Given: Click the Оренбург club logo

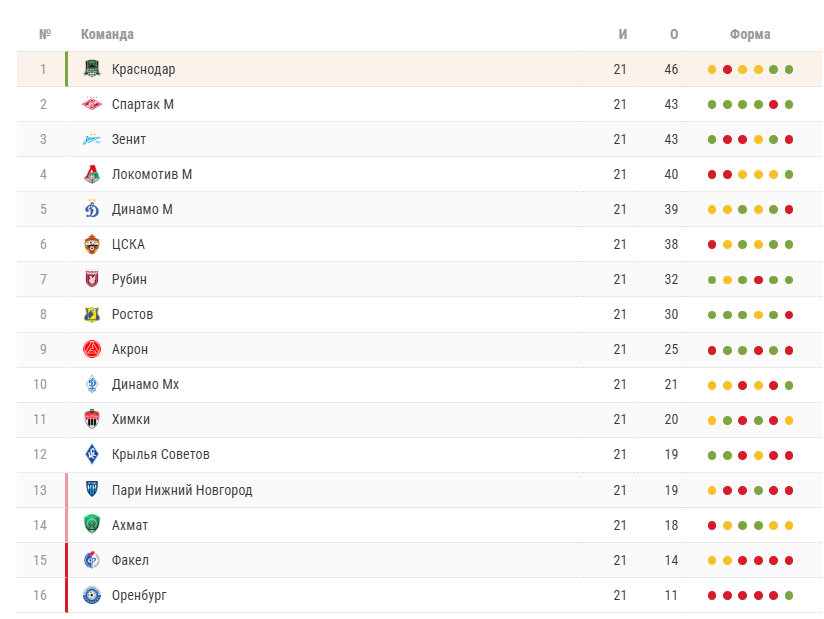Looking at the screenshot, I should coord(92,595).
